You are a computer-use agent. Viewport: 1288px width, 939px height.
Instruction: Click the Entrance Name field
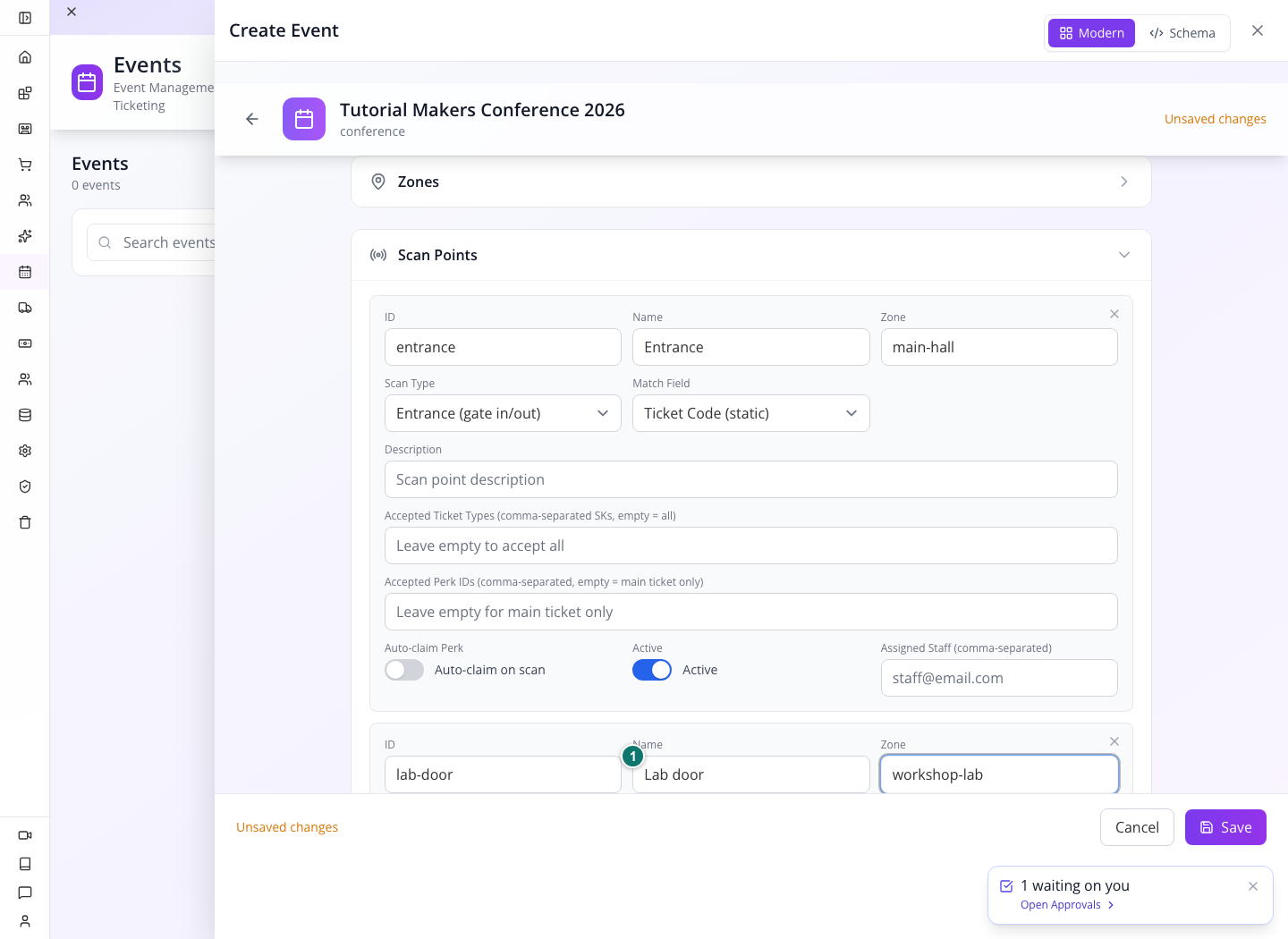(x=750, y=347)
